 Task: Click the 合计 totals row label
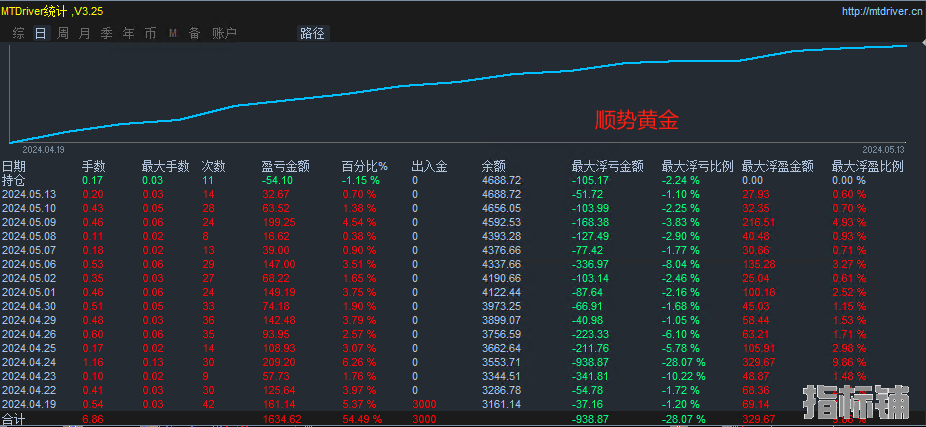pos(15,420)
